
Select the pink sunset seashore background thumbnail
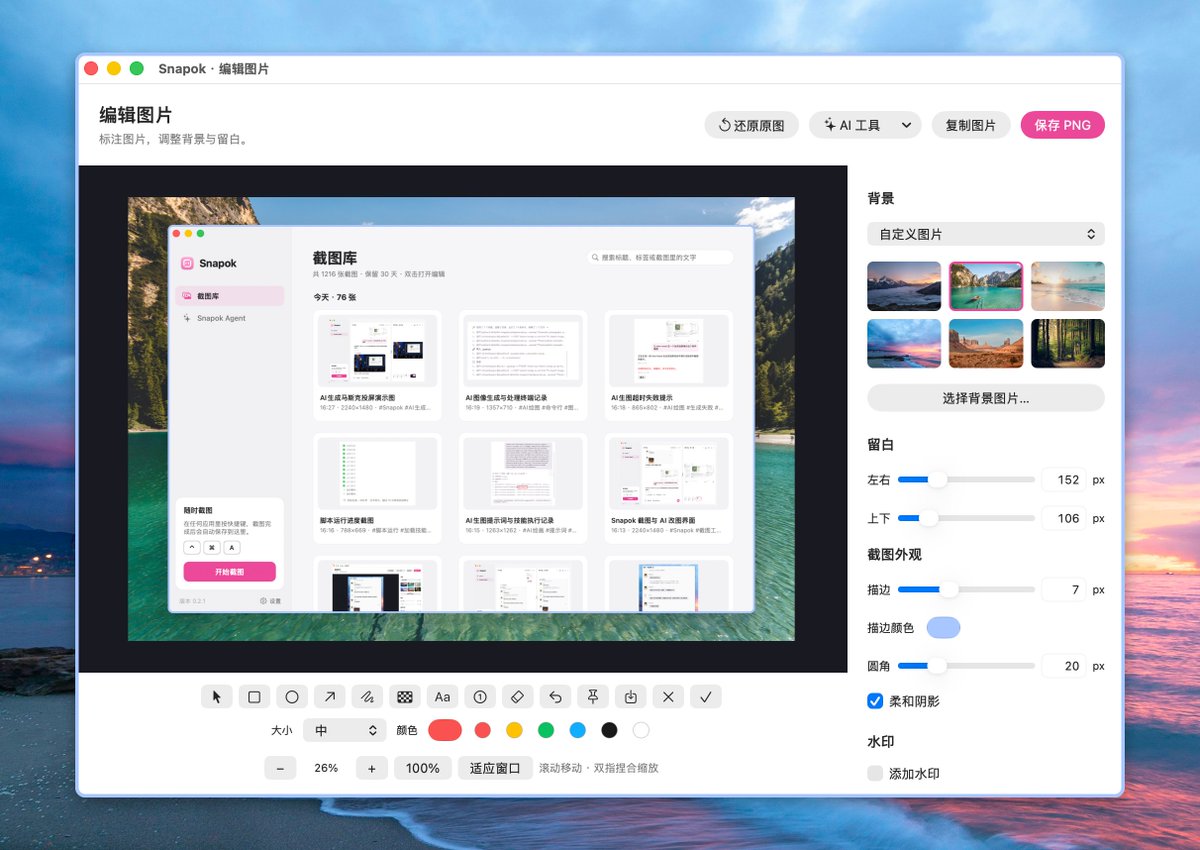[x=904, y=344]
